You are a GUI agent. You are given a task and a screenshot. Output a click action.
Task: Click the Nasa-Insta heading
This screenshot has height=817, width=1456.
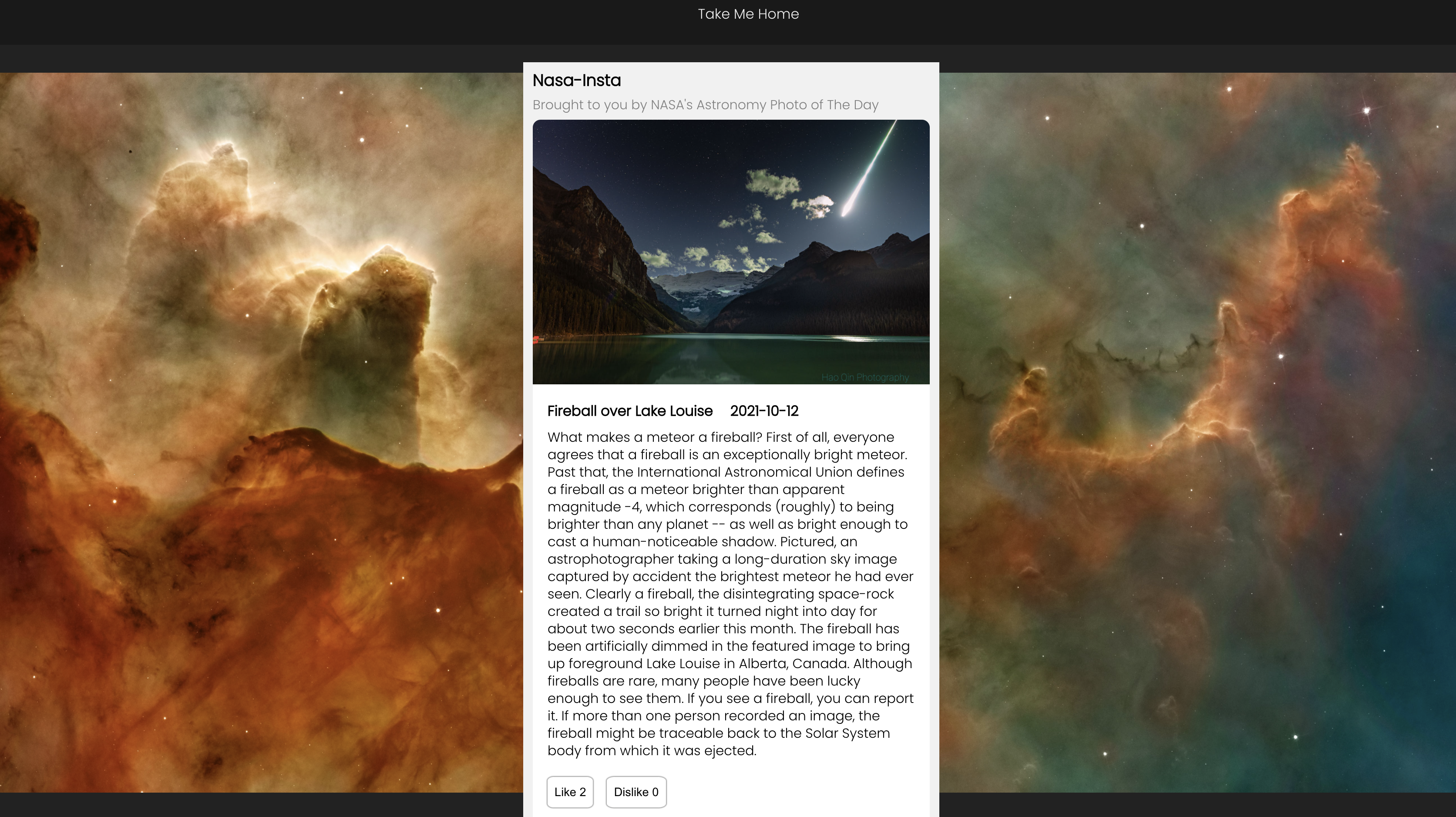[x=576, y=80]
